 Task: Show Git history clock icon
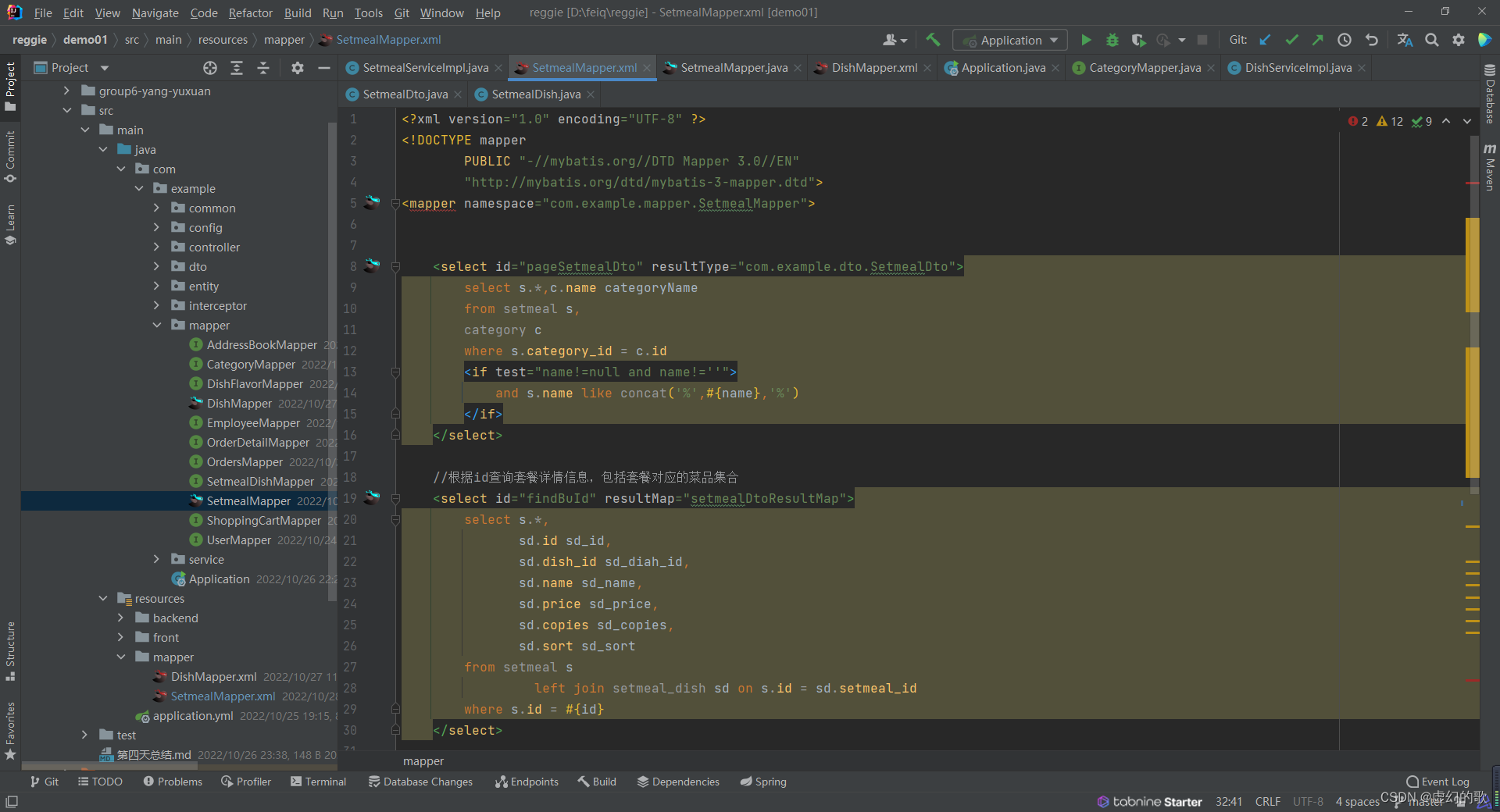pyautogui.click(x=1345, y=40)
